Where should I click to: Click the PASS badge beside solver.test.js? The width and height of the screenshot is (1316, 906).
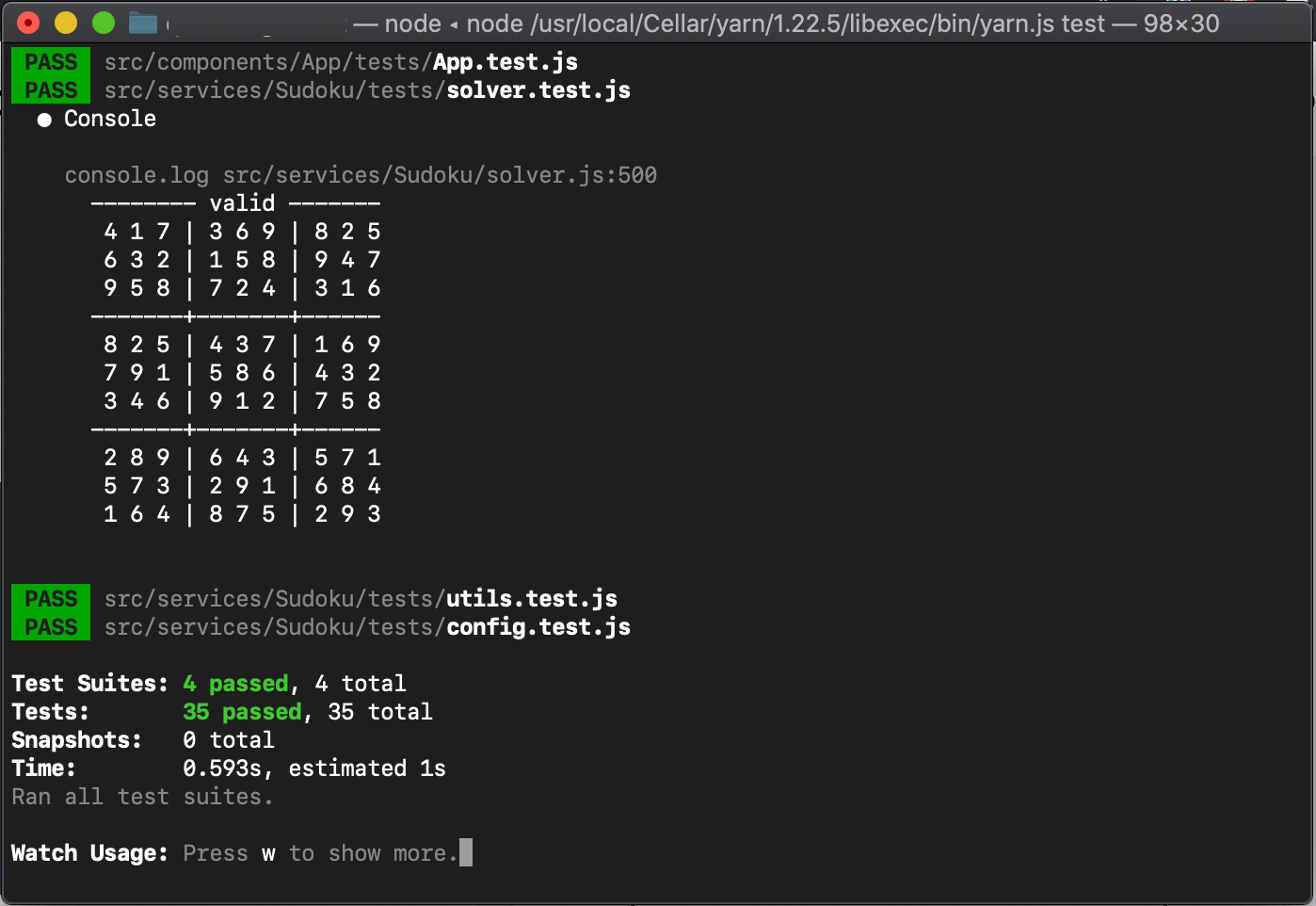(x=51, y=90)
